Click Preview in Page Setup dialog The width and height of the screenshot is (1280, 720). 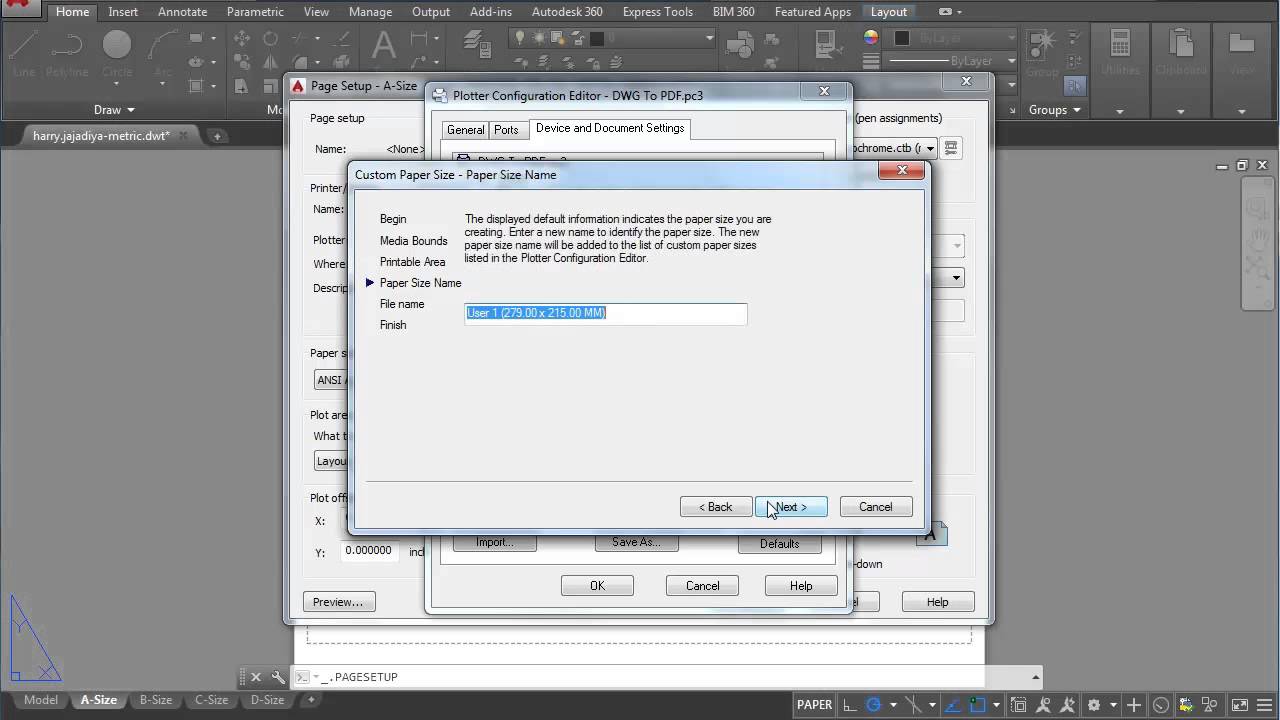(338, 602)
